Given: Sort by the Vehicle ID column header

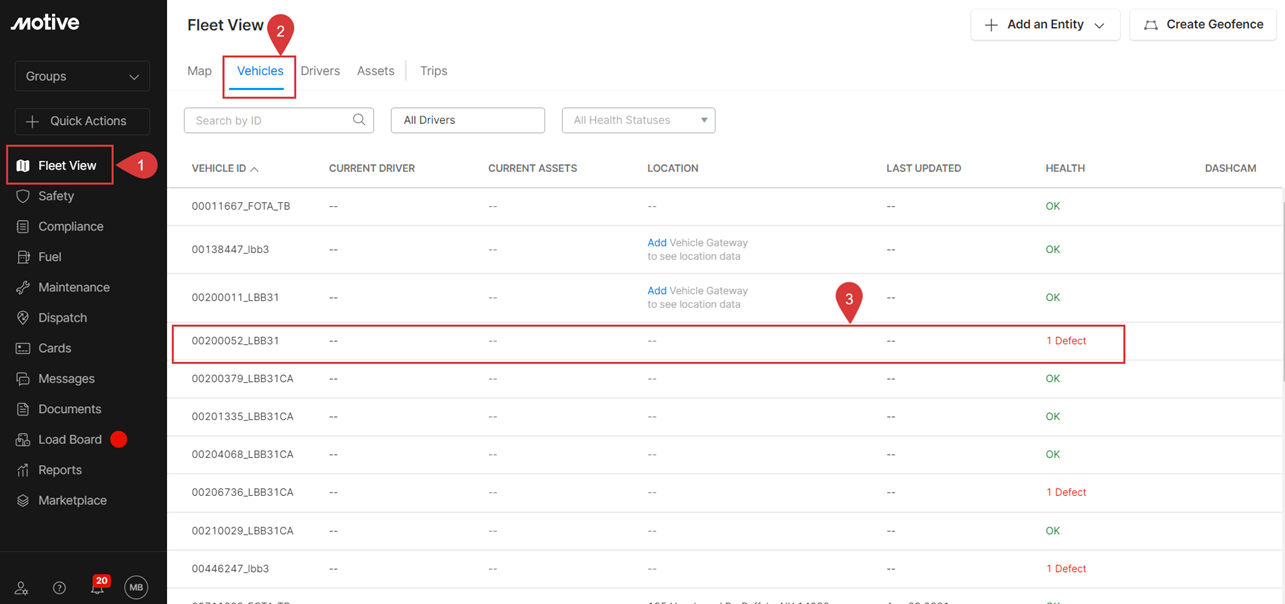Looking at the screenshot, I should click(x=219, y=168).
